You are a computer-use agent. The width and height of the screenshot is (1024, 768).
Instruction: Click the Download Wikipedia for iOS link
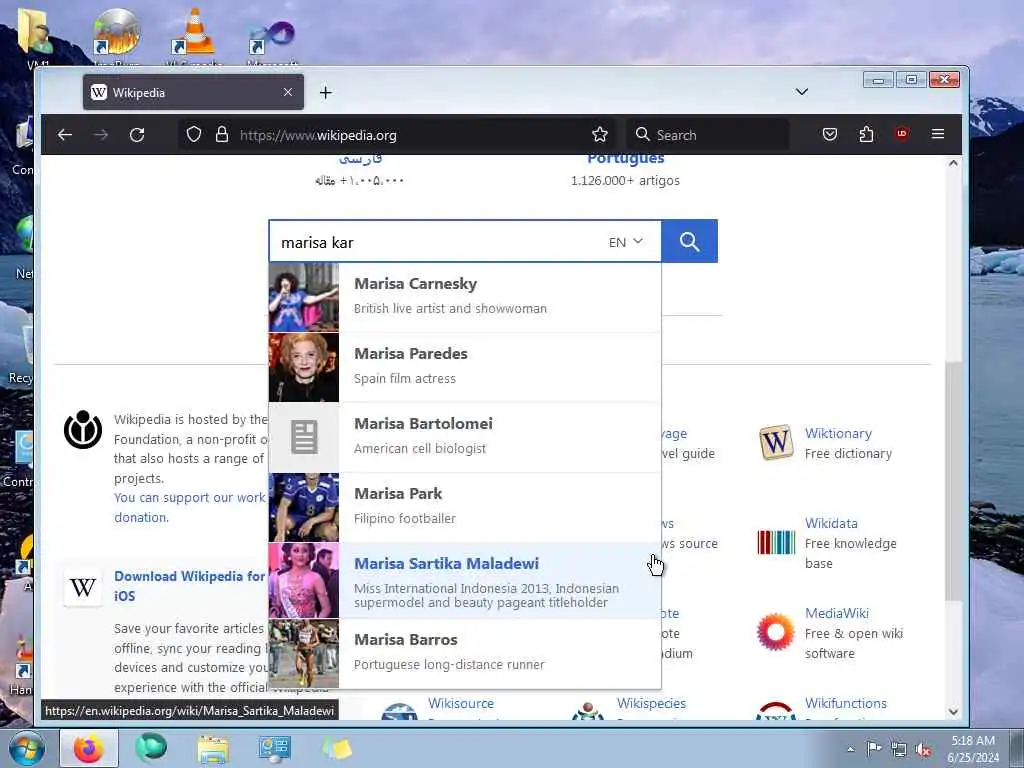click(189, 586)
